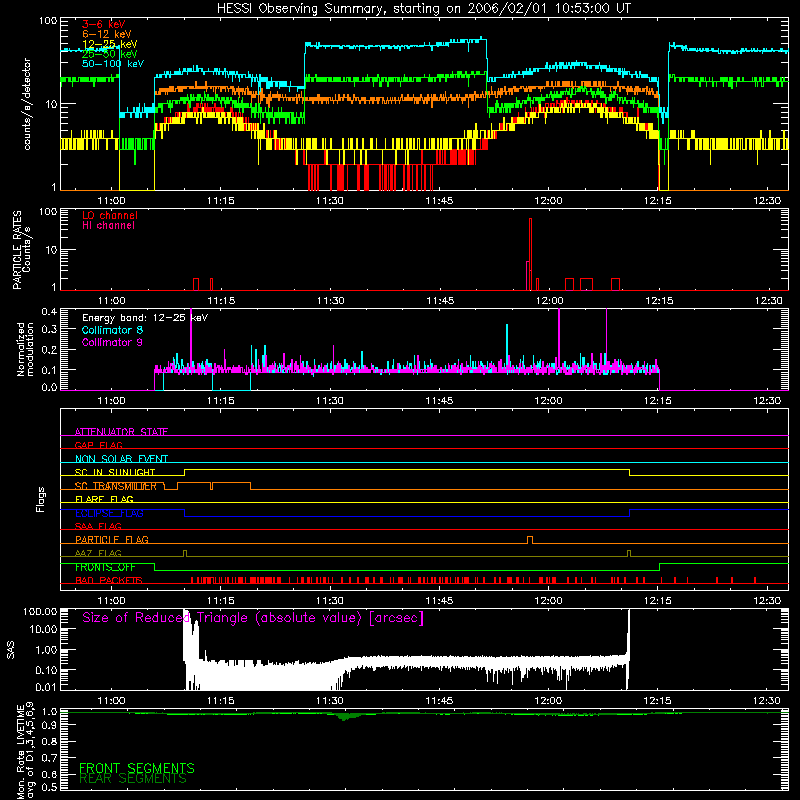Click the ECLIPSE FLAG label

[x=109, y=513]
